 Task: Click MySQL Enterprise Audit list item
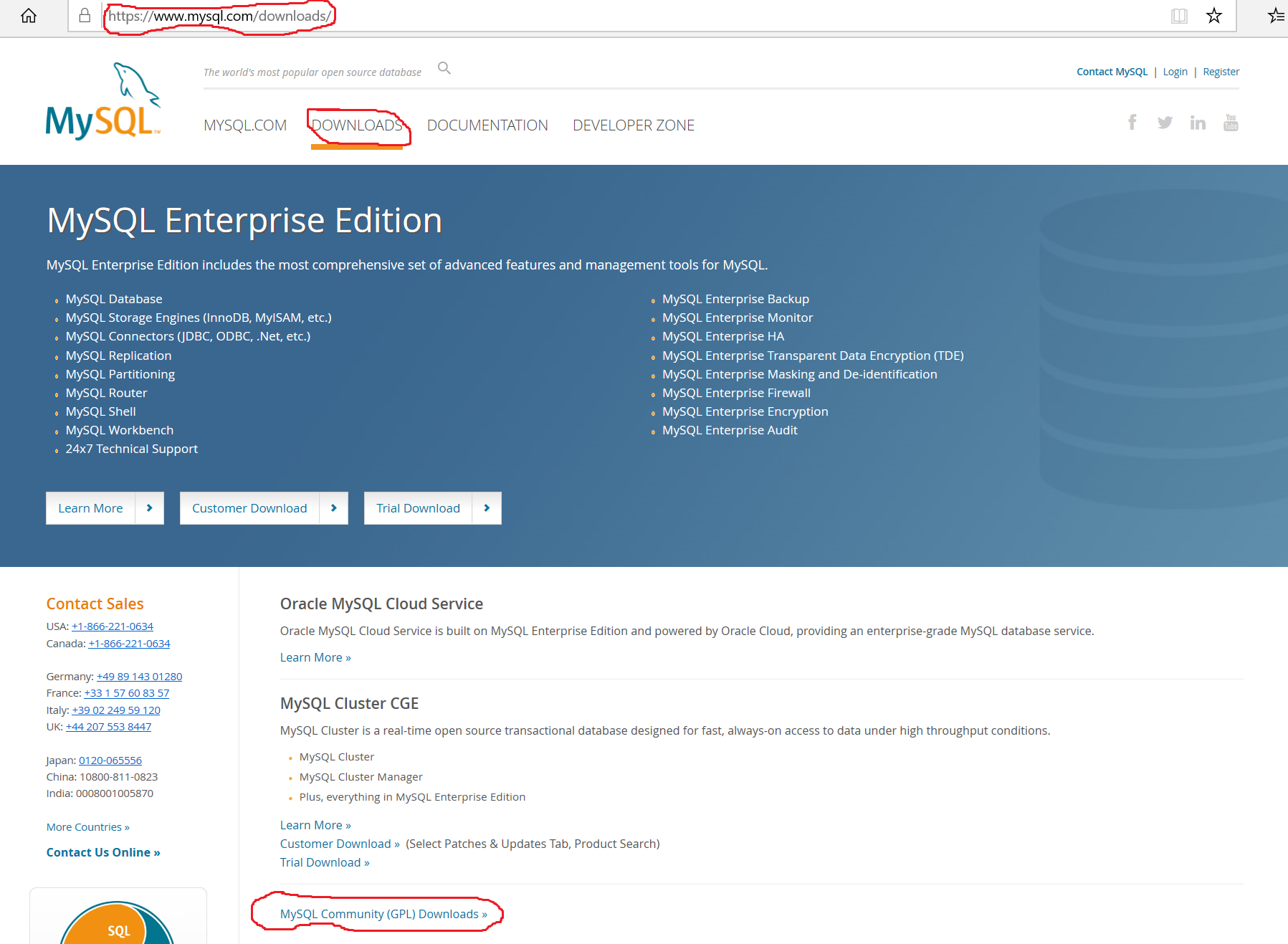click(x=730, y=430)
